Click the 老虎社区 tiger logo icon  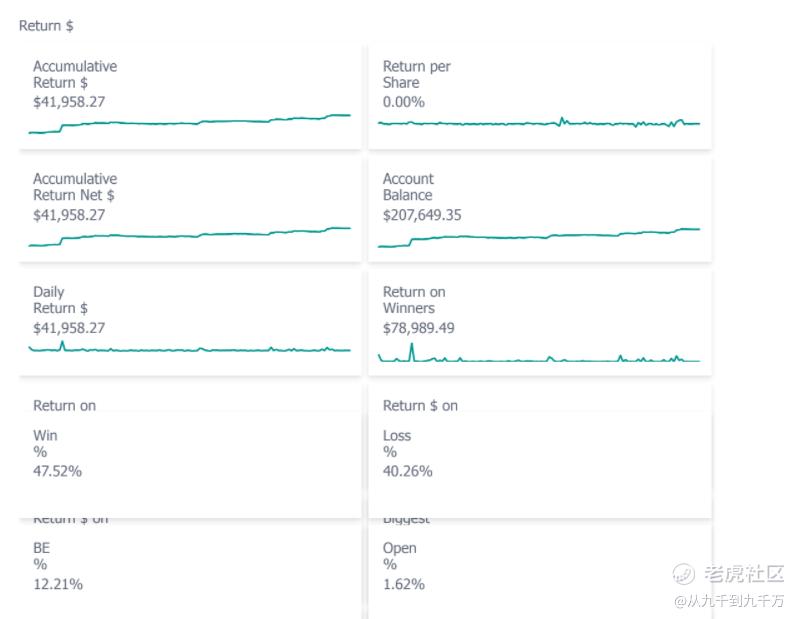tap(683, 574)
